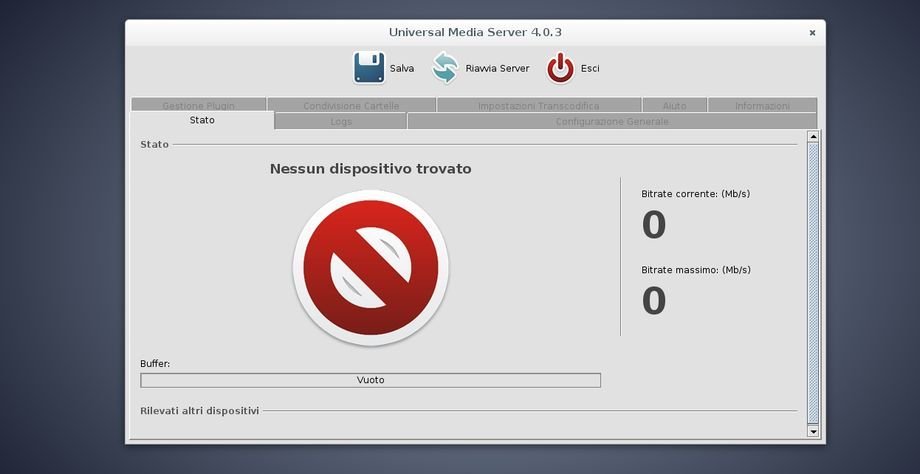Open the Condivisione Cartelle tab
The height and width of the screenshot is (474, 920).
click(x=351, y=104)
